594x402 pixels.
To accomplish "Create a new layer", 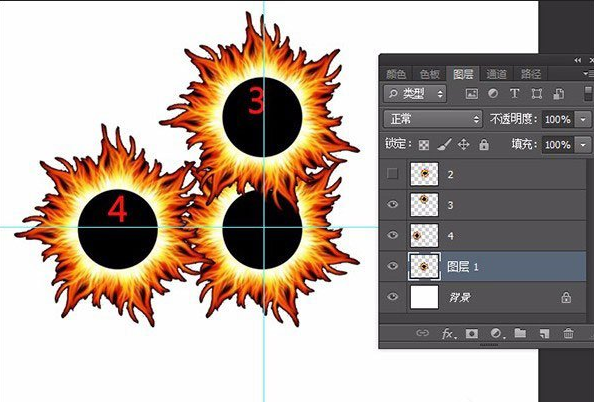I will [544, 333].
